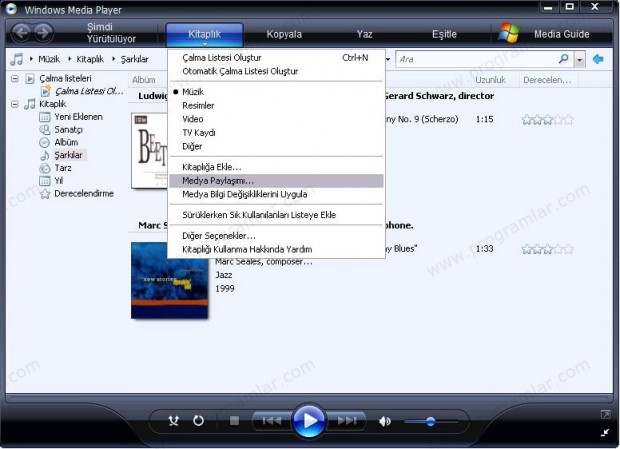620x449 pixels.
Task: Sort by Uzunluk column header
Action: point(490,80)
